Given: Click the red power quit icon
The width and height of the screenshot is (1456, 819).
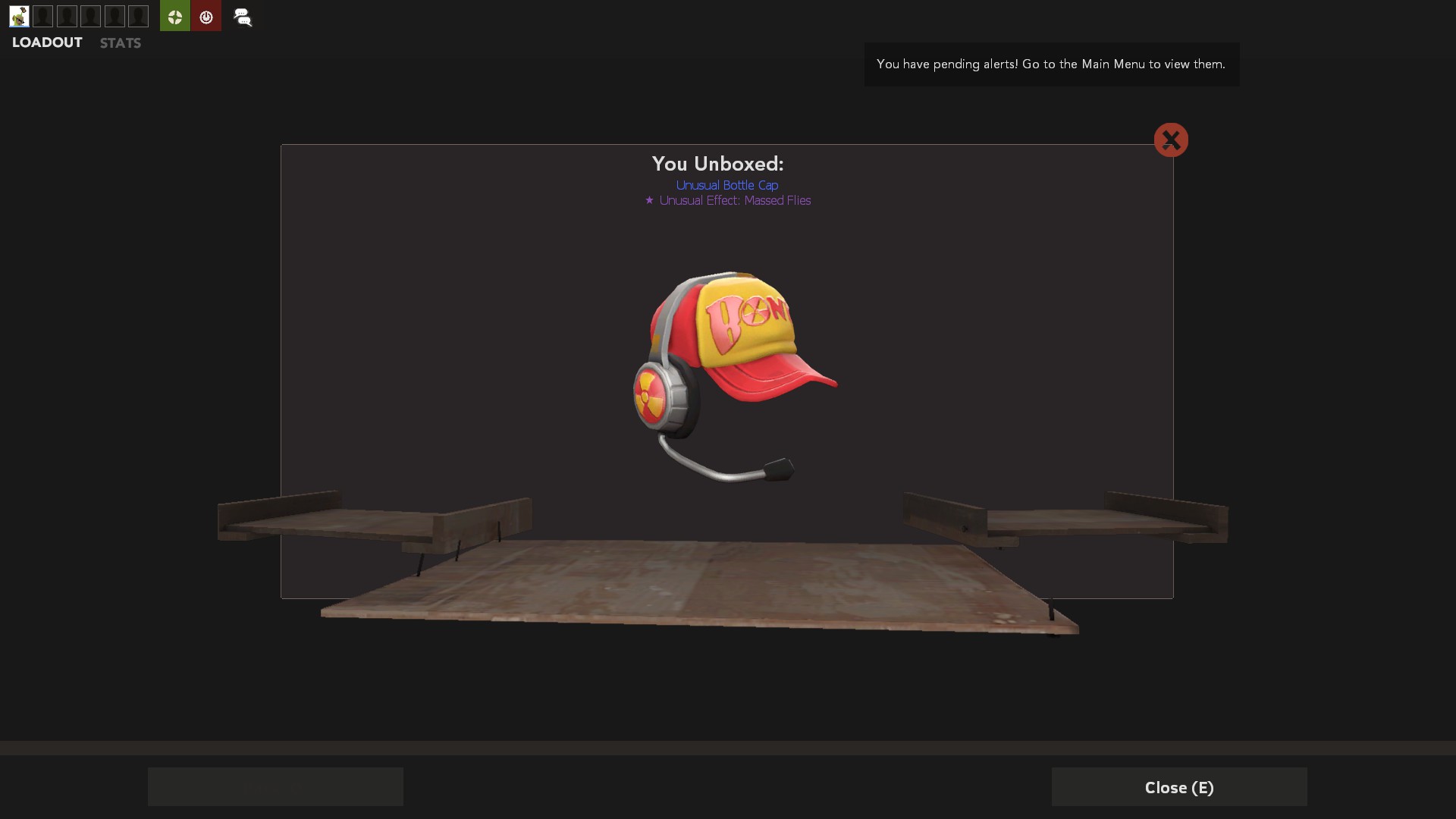Looking at the screenshot, I should click(206, 16).
